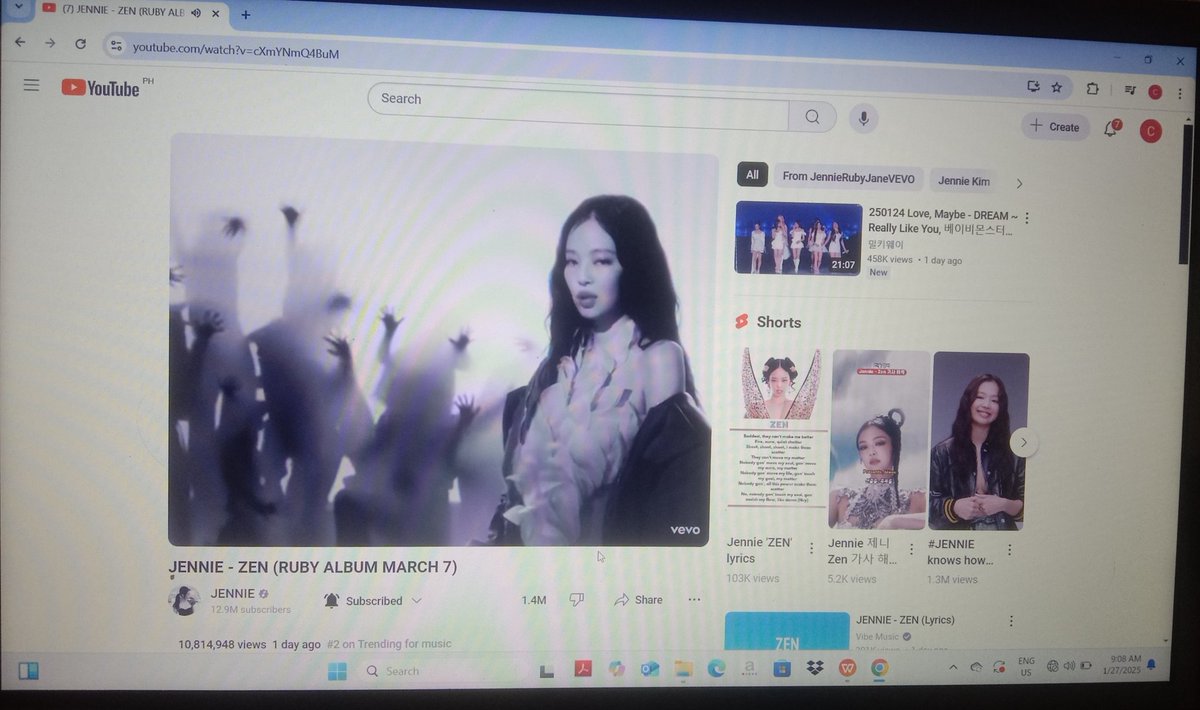This screenshot has width=1200, height=710.
Task: Click the JENNIE ZEN video player
Action: pyautogui.click(x=443, y=340)
